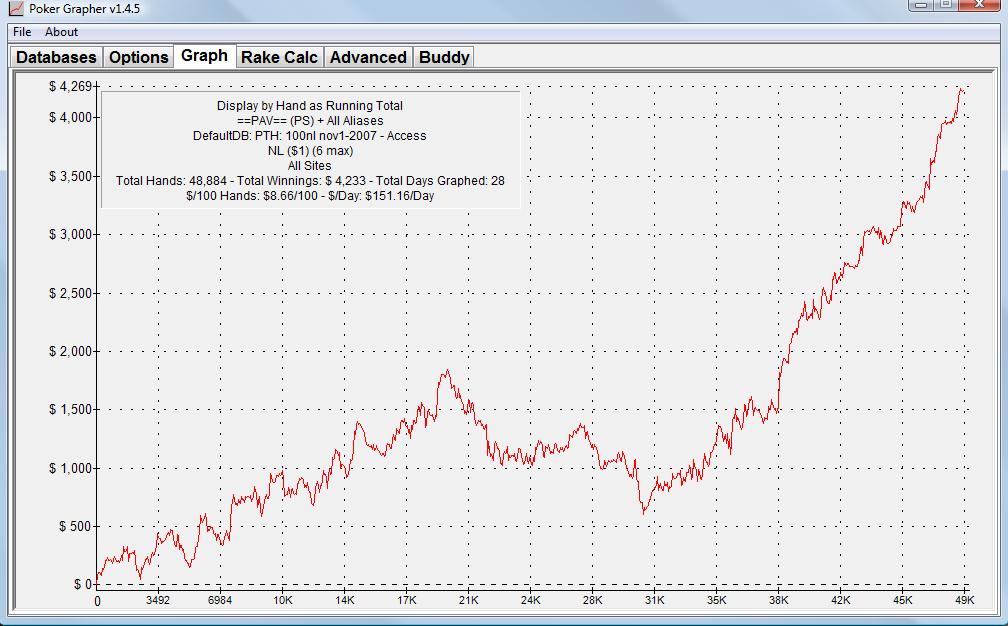Click the Total Hands statistics line

click(310, 181)
